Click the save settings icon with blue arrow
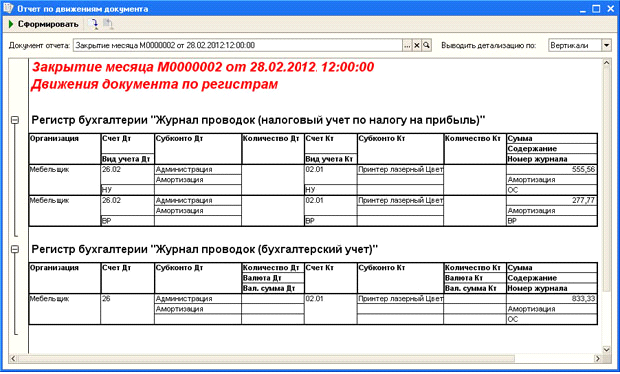 pyautogui.click(x=93, y=24)
